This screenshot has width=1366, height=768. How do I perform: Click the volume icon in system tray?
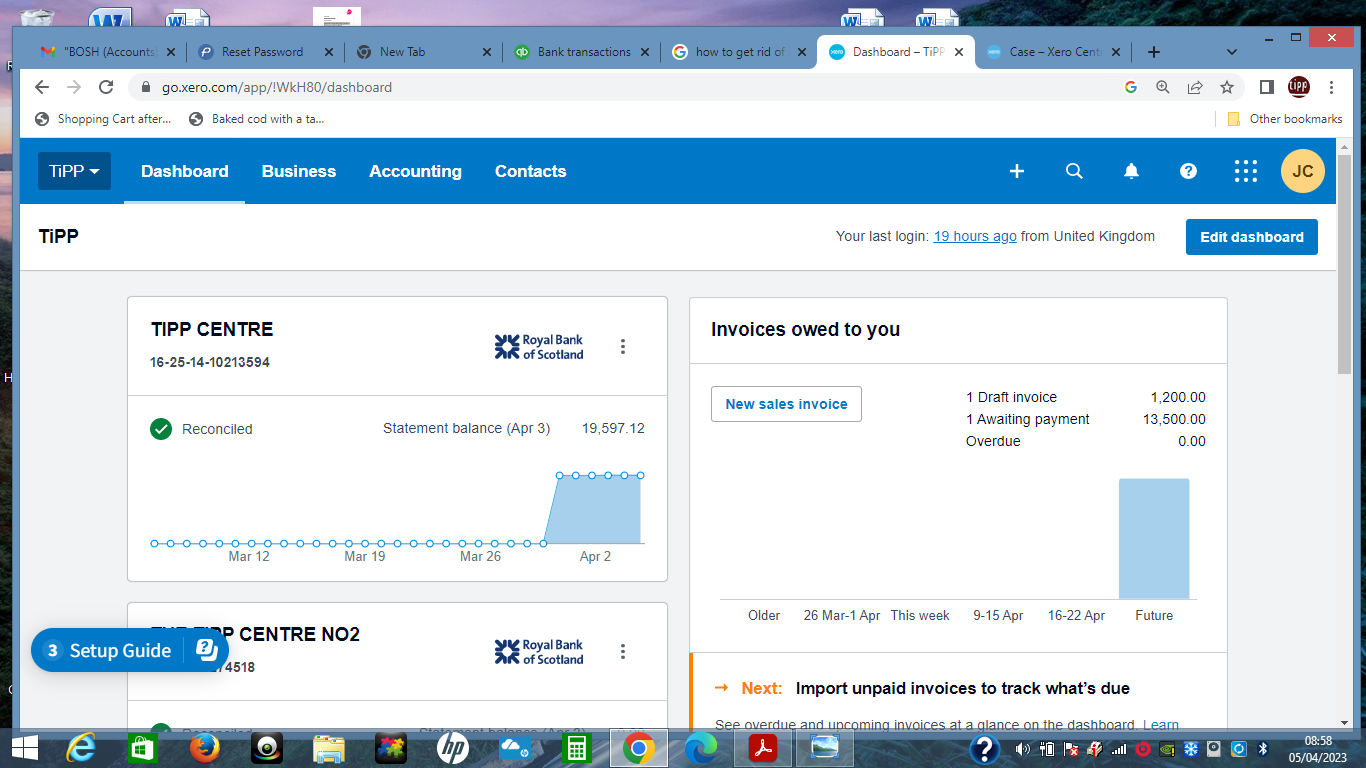1022,749
